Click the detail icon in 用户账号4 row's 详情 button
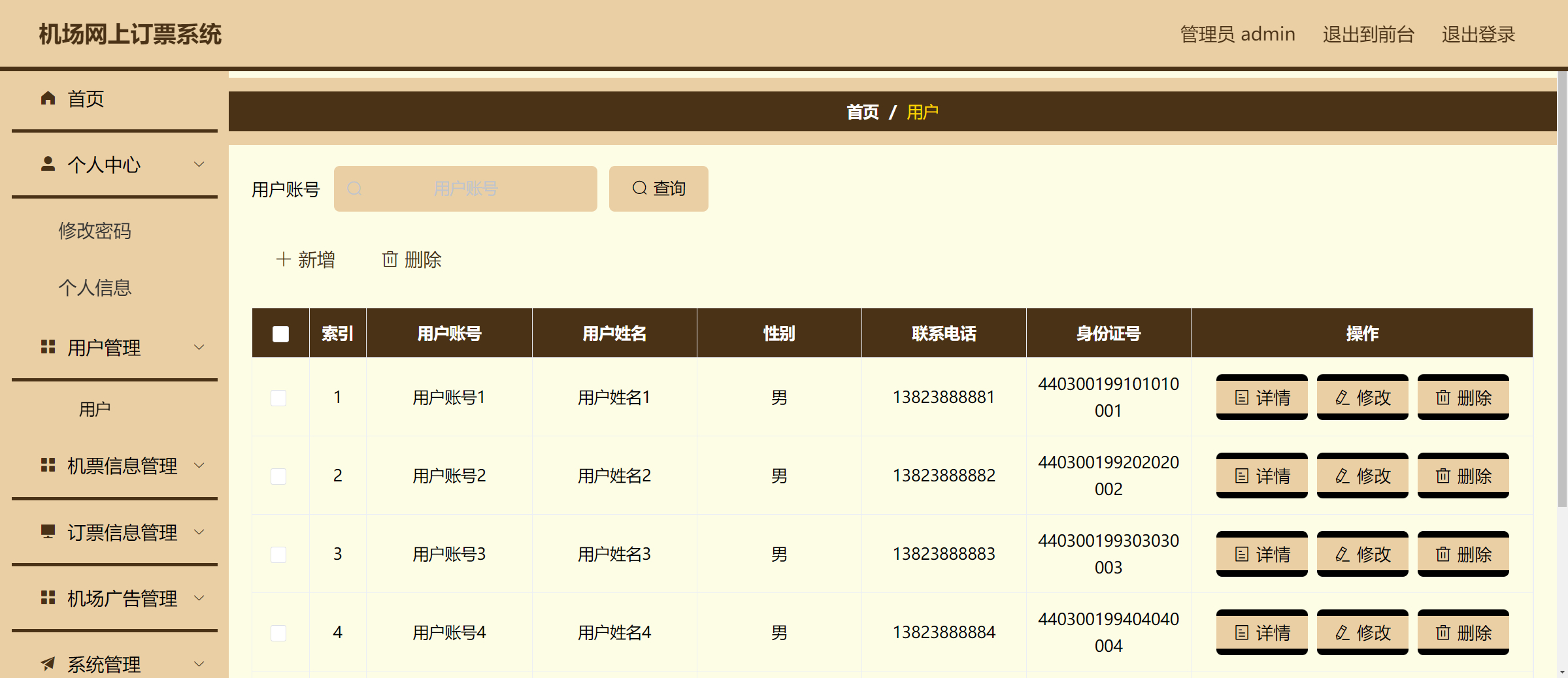This screenshot has height=678, width=1568. (1242, 633)
